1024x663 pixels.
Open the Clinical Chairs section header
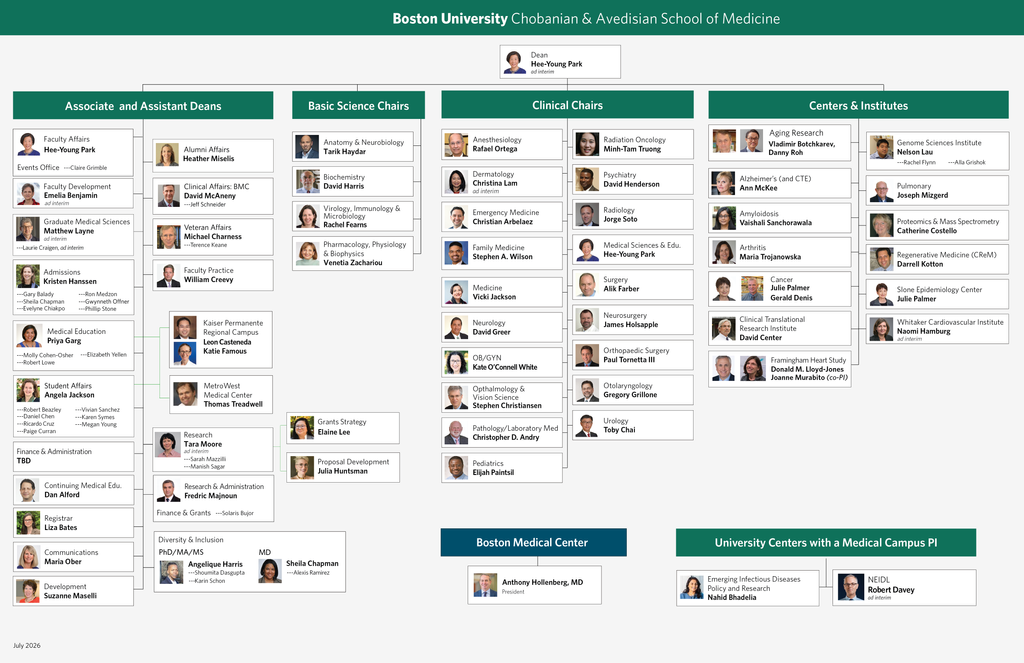point(568,105)
